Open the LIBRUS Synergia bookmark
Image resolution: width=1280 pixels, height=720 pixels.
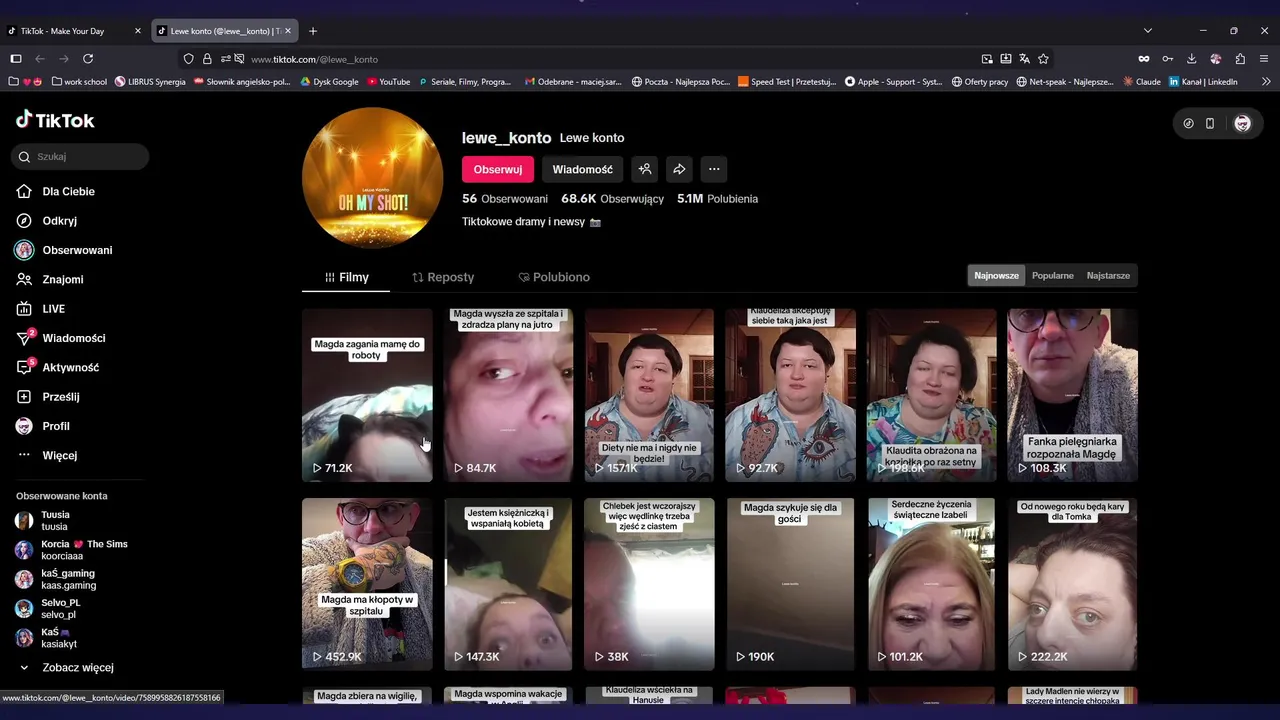point(150,82)
